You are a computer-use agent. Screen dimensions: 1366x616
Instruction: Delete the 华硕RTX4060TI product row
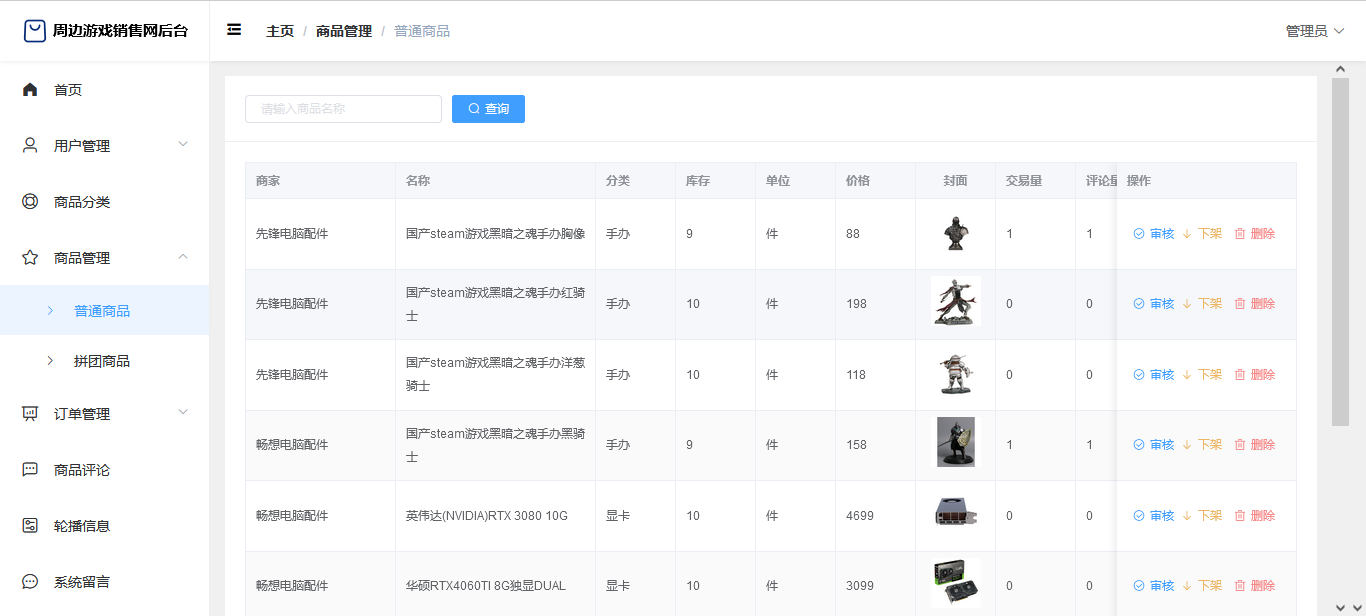(1255, 586)
